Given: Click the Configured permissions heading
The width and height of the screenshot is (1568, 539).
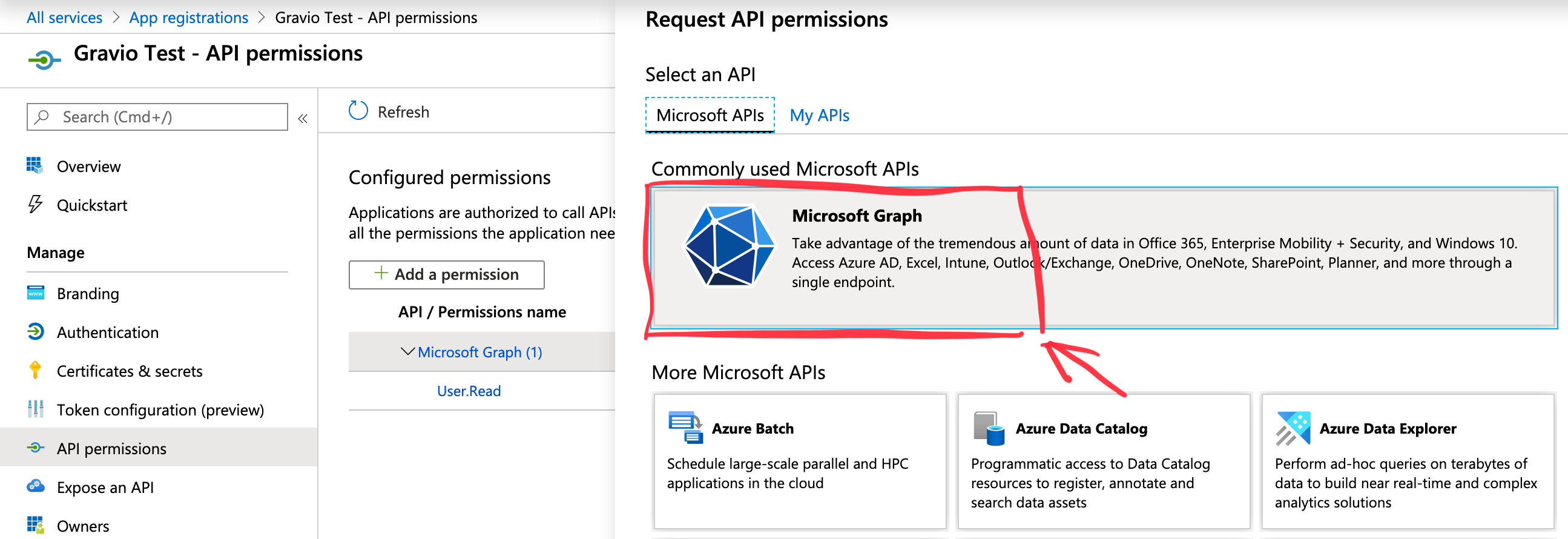Looking at the screenshot, I should pyautogui.click(x=449, y=177).
